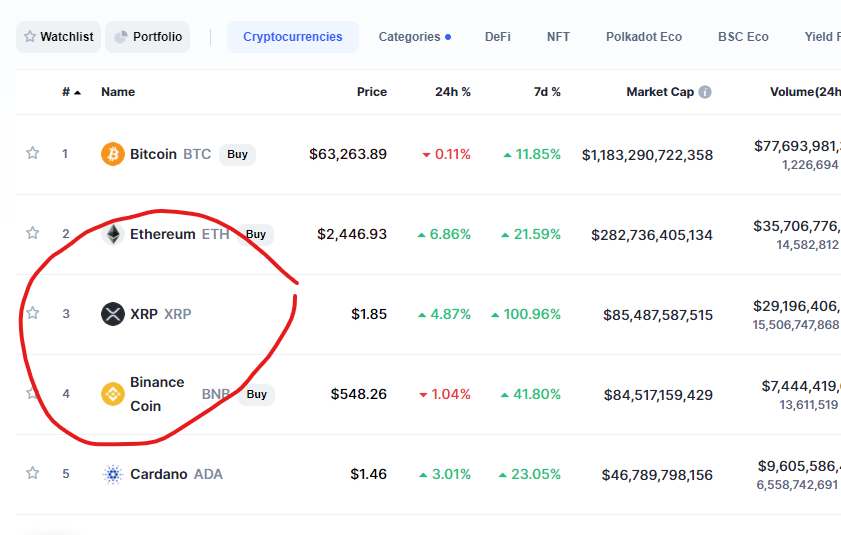This screenshot has height=535, width=841.
Task: Click Bitcoin 7d change 11.85%
Action: [532, 154]
